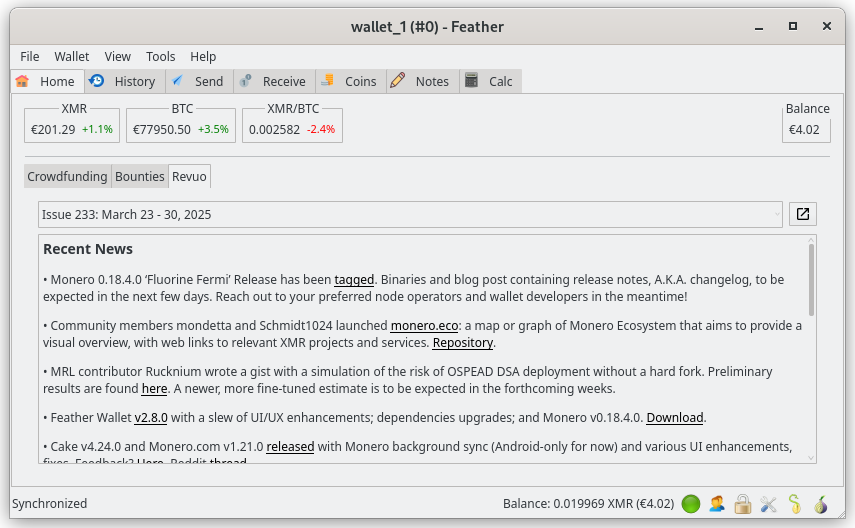Follow the 'here' link for preliminary results

pyautogui.click(x=154, y=389)
